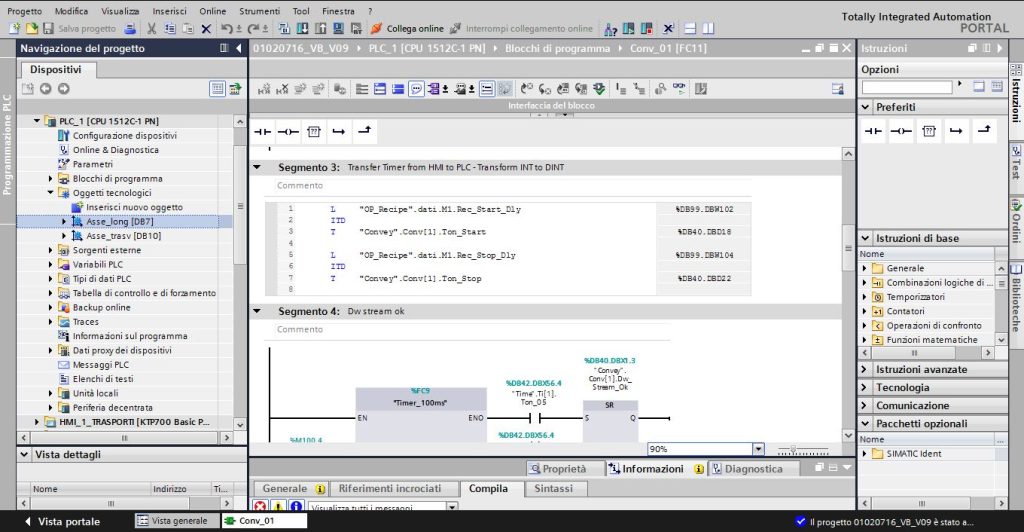Click the information filter icon in Compila tab
Screen dimensions: 1024x532
[x=296, y=506]
